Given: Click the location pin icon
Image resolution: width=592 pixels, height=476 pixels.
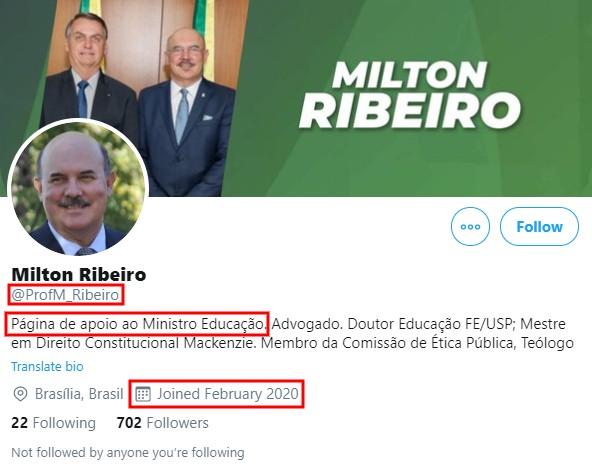Looking at the screenshot, I should tap(20, 394).
